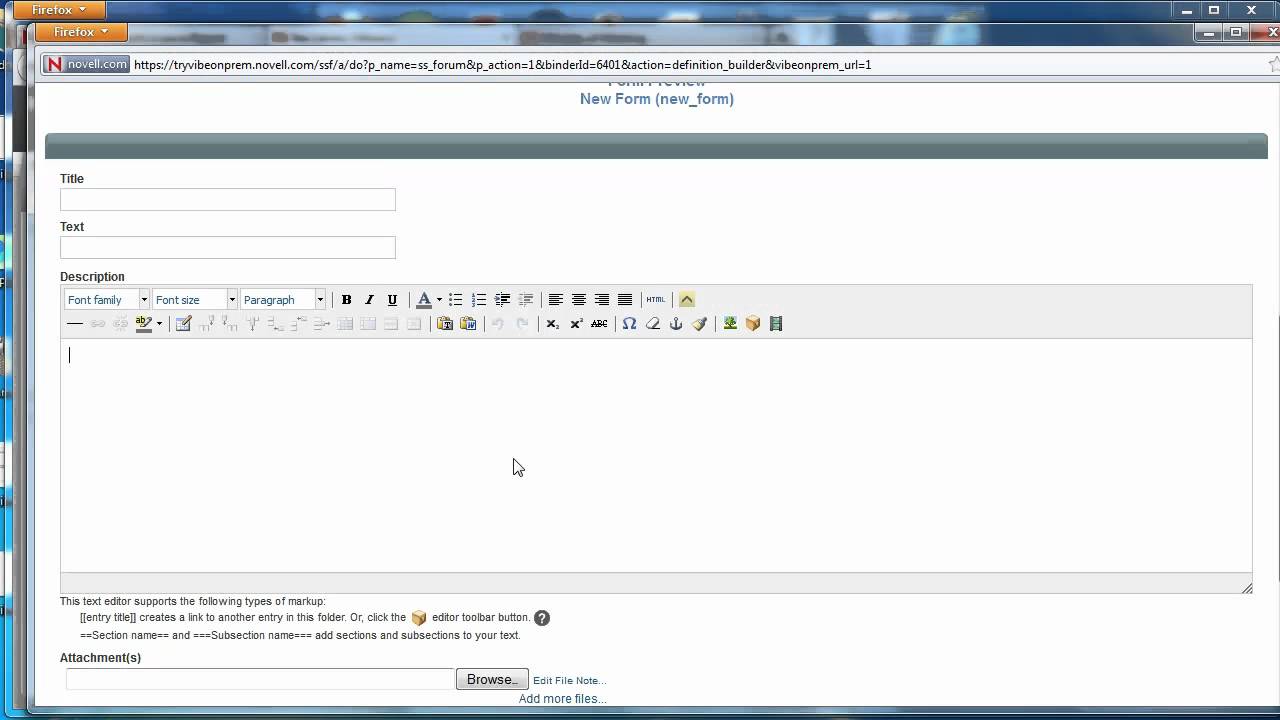Click the cleanup messy code brush icon
This screenshot has height=720, width=1280.
click(x=699, y=324)
